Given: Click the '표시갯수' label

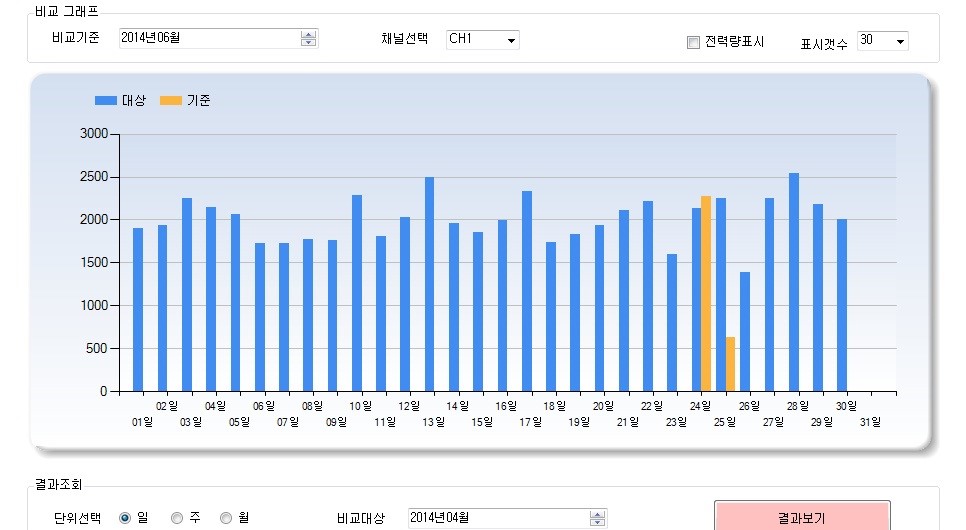Looking at the screenshot, I should coord(824,44).
